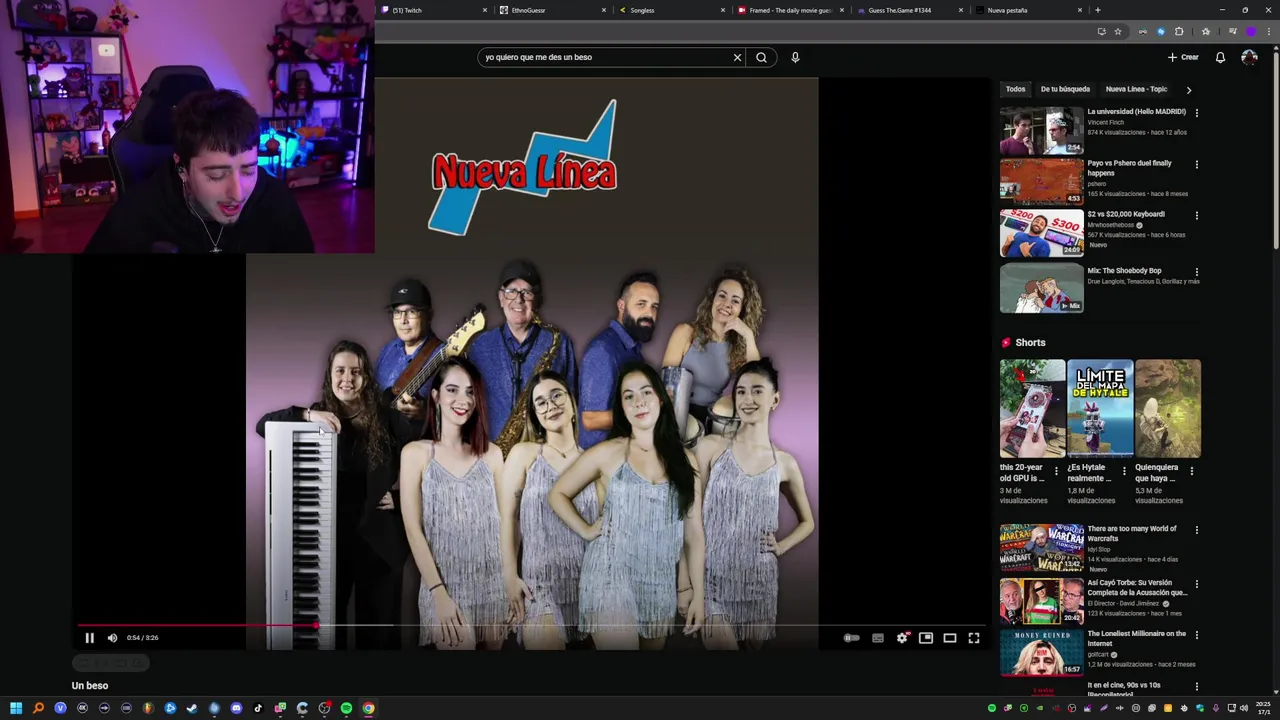Open options for Payo vs Pshero video

pyautogui.click(x=1196, y=164)
